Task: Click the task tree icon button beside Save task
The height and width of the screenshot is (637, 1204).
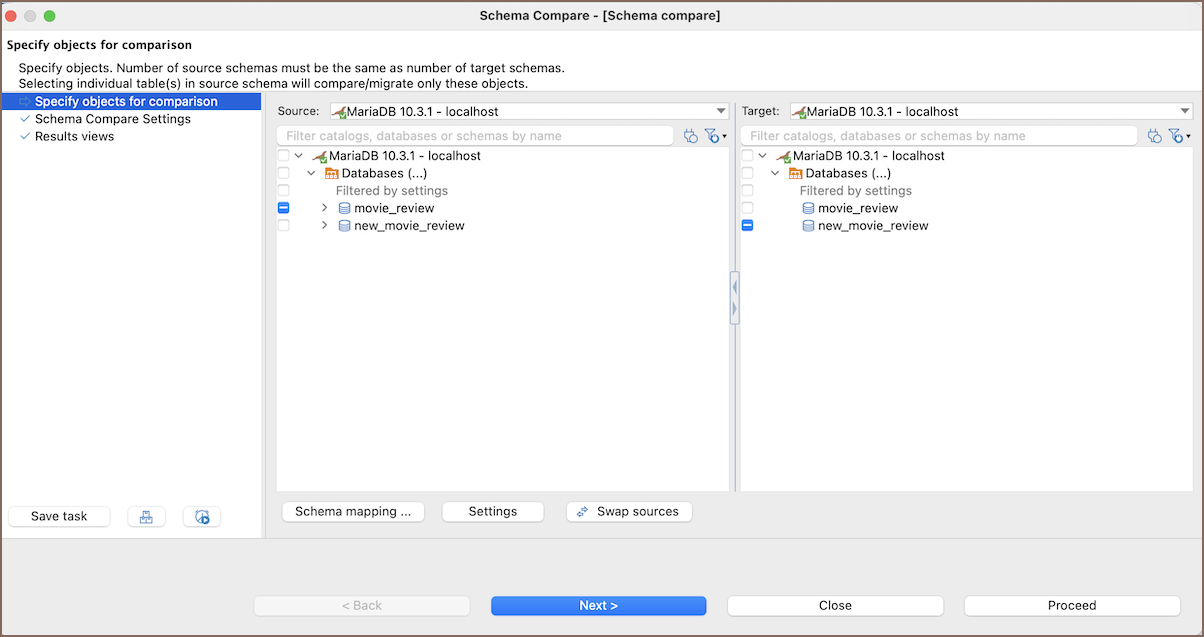Action: pos(146,517)
